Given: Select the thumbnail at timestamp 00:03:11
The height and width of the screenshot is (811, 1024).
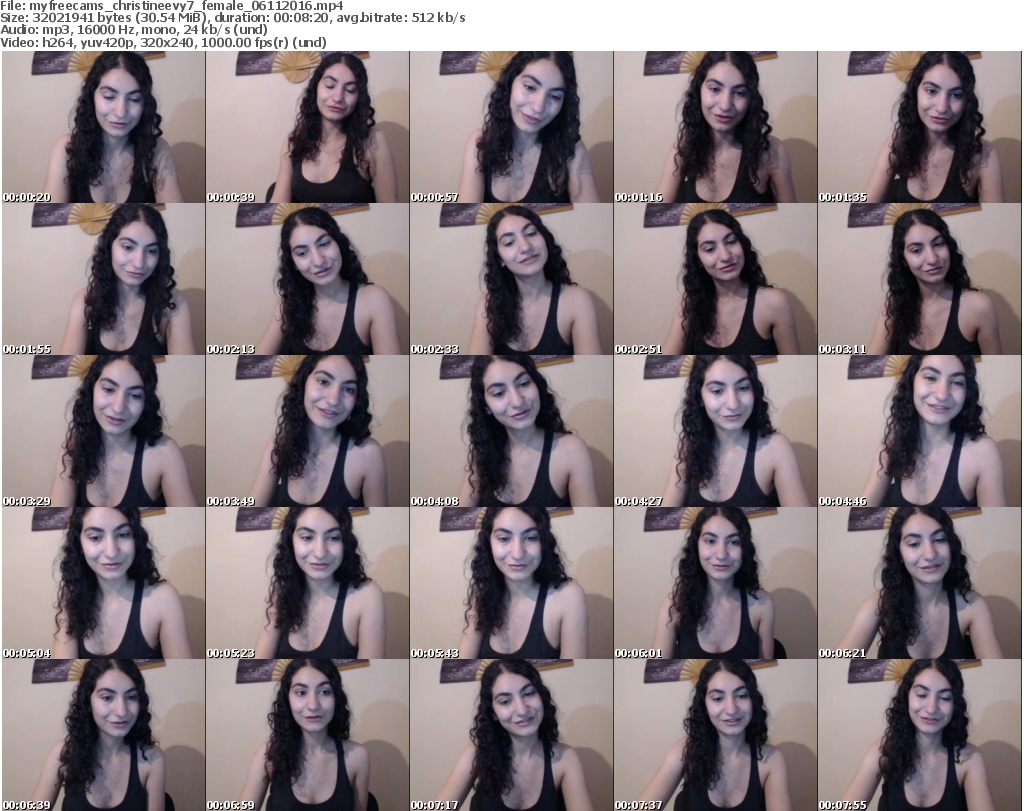Looking at the screenshot, I should (920, 279).
